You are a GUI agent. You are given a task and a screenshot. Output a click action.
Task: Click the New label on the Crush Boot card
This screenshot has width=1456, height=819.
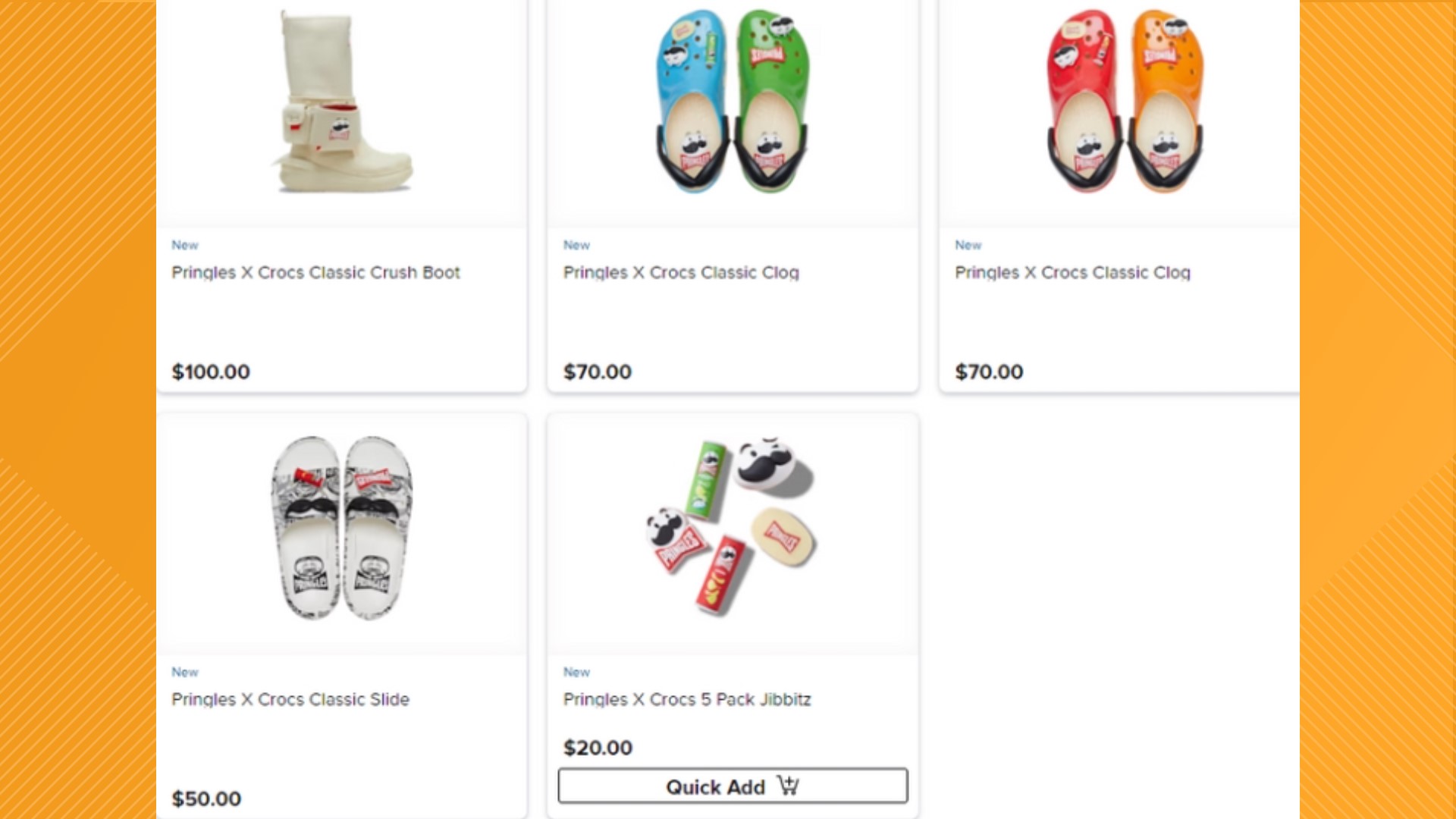point(186,245)
